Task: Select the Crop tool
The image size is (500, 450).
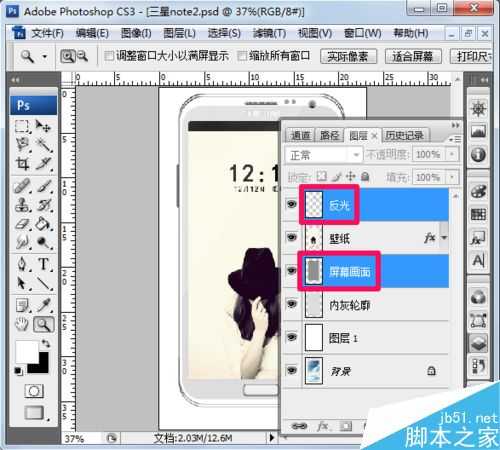Action: [x=22, y=164]
